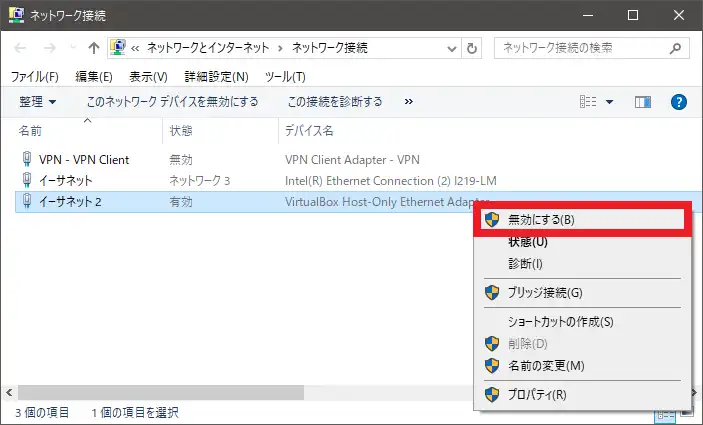Click the イーサネット adapter icon
Viewport: 703px width, 425px height.
pyautogui.click(x=27, y=180)
